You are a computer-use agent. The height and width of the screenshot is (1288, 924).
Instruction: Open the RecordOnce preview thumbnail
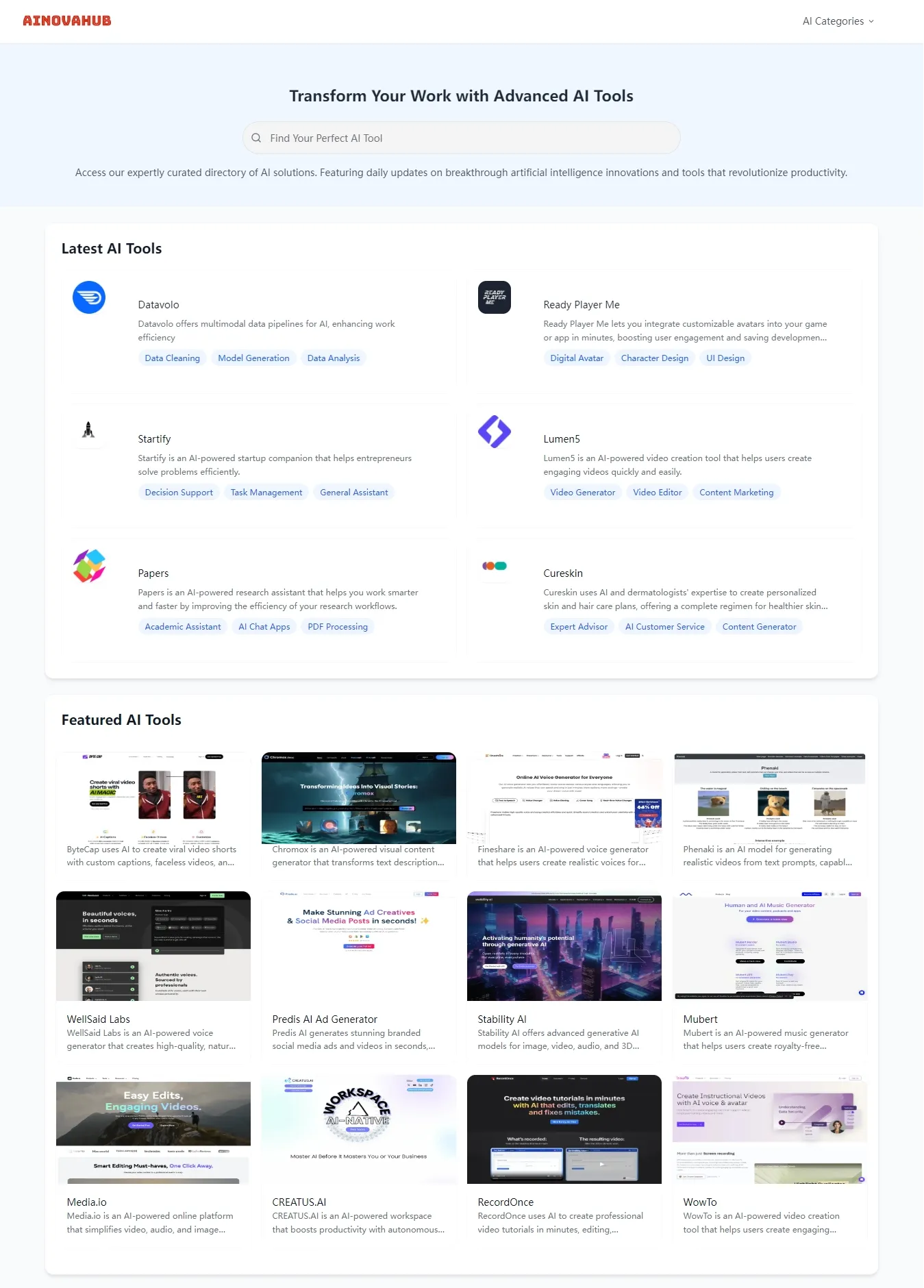pyautogui.click(x=564, y=1129)
